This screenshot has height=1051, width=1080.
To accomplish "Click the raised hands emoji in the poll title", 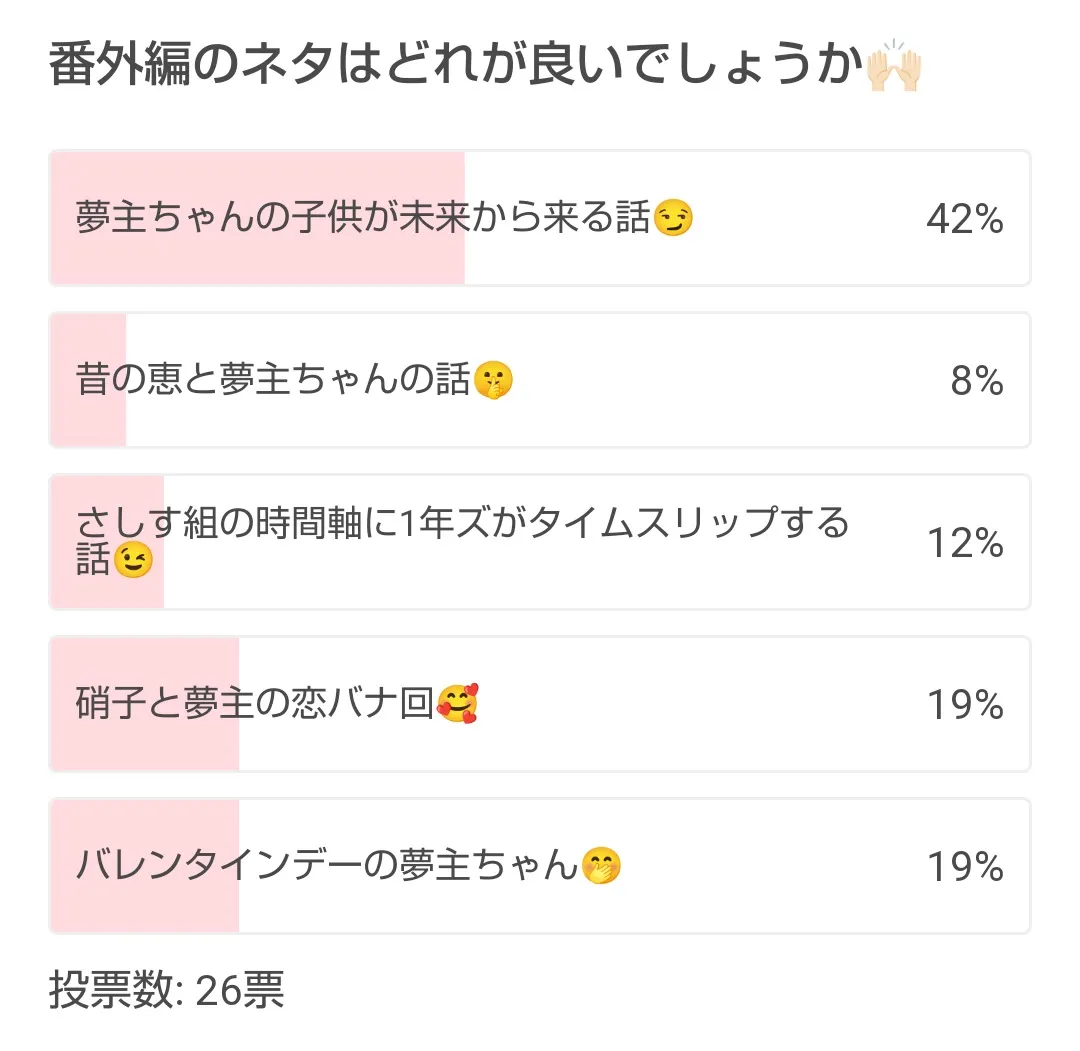I will (893, 68).
